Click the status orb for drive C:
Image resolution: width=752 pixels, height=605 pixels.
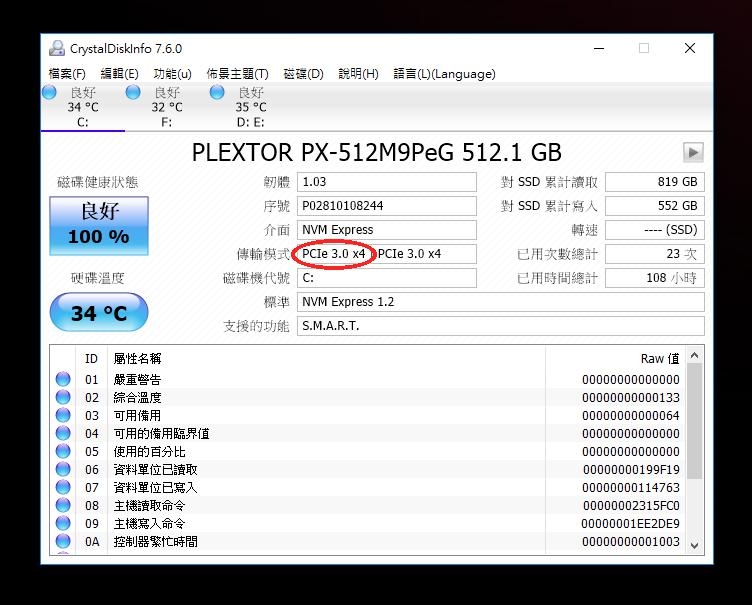[x=49, y=92]
